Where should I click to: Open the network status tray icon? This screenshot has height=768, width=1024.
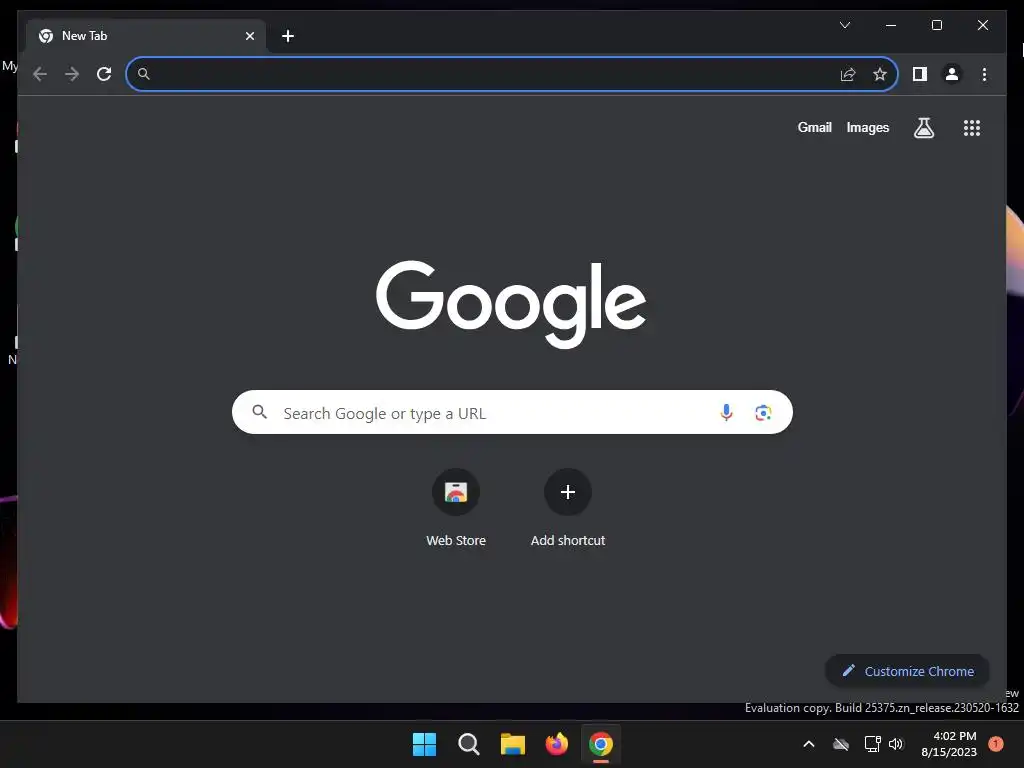tap(872, 744)
